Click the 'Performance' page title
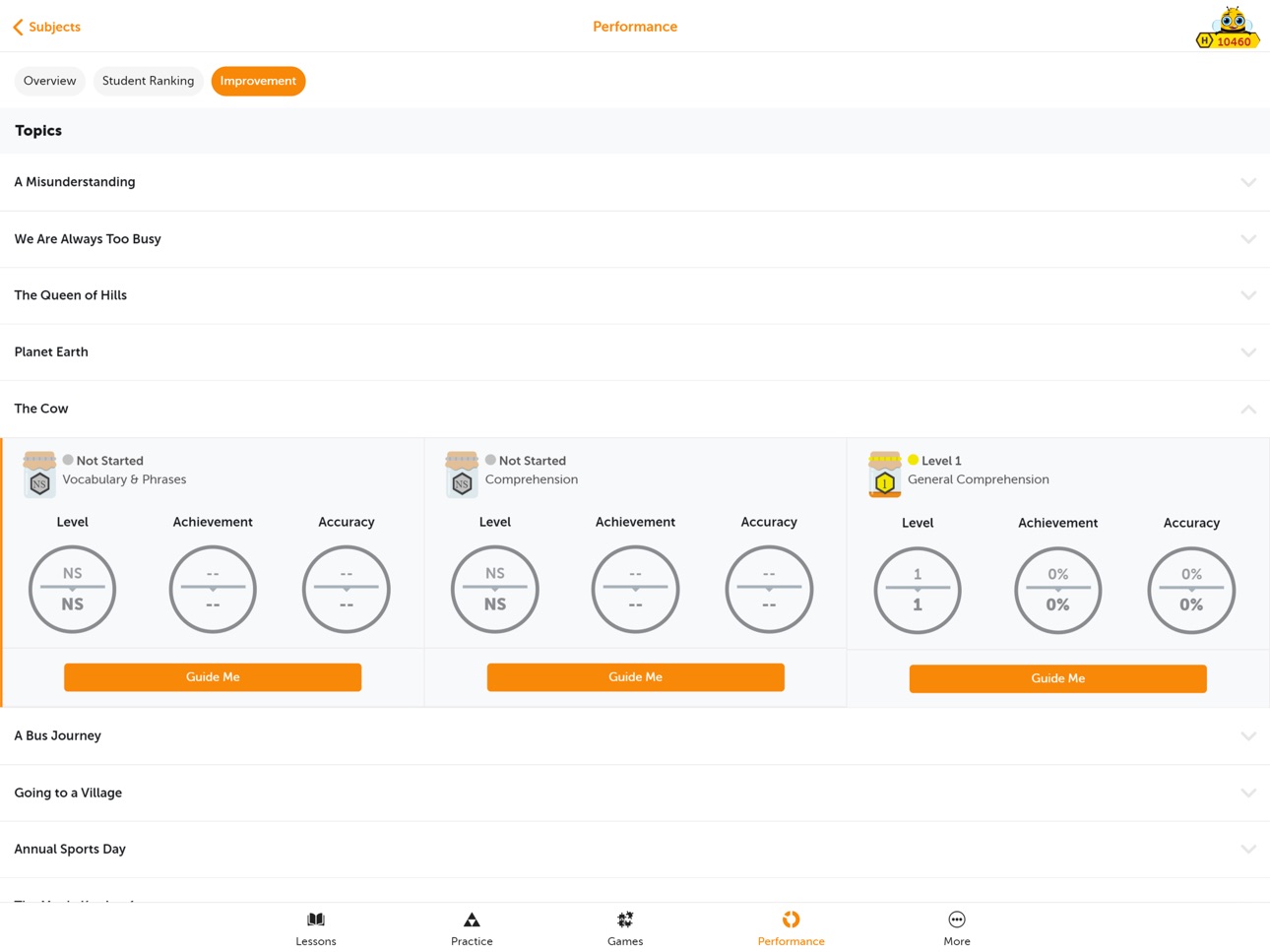This screenshot has height=952, width=1270. tap(635, 27)
